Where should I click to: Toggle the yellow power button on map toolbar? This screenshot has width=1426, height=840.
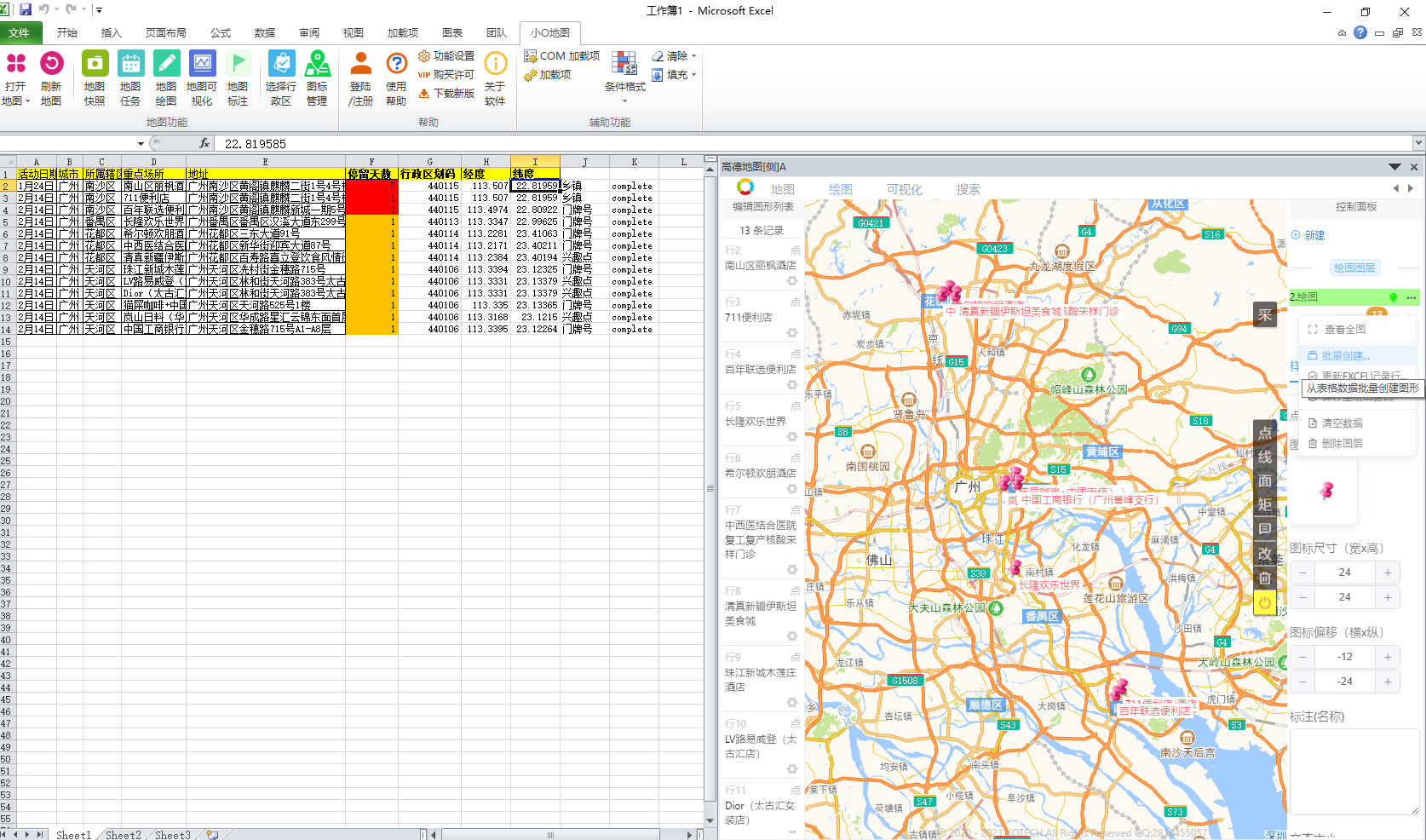click(1265, 602)
